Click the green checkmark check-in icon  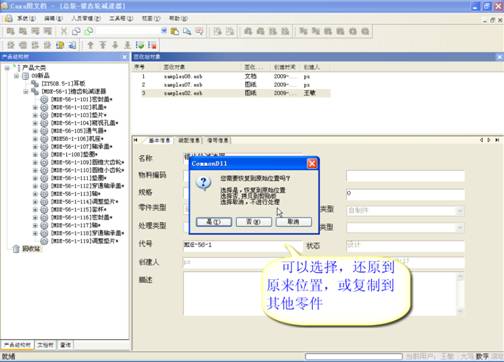click(x=140, y=45)
